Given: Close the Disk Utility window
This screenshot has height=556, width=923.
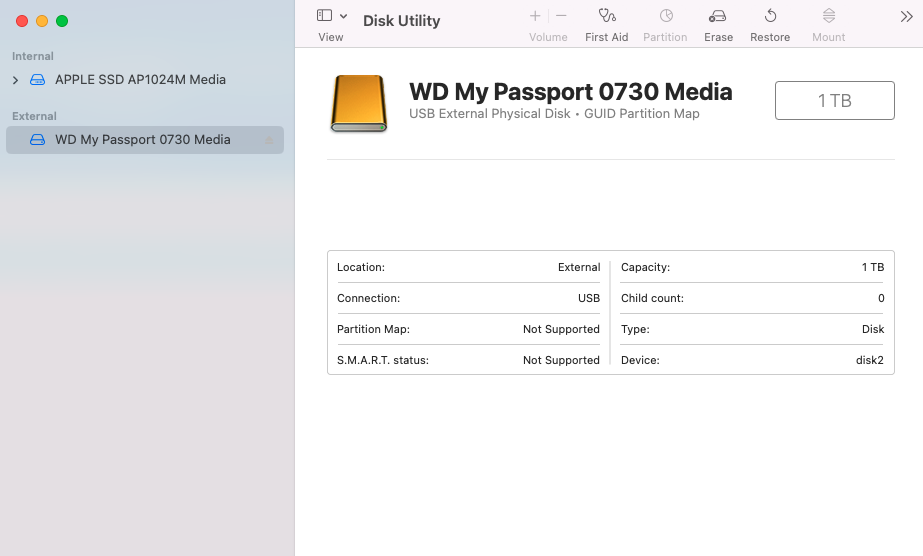Looking at the screenshot, I should click(22, 21).
